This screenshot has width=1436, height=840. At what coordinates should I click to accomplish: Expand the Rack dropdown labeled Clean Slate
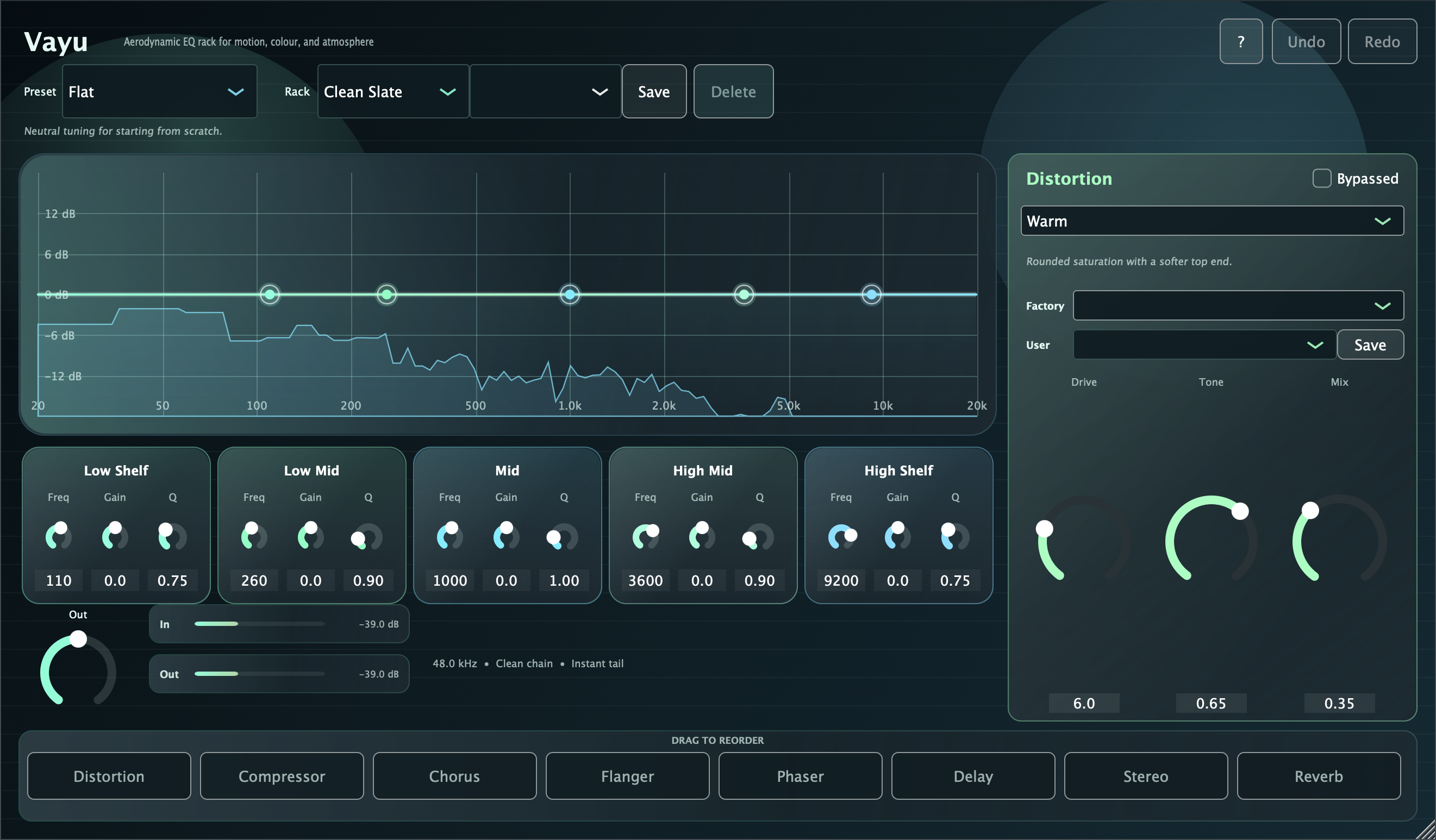[x=392, y=91]
